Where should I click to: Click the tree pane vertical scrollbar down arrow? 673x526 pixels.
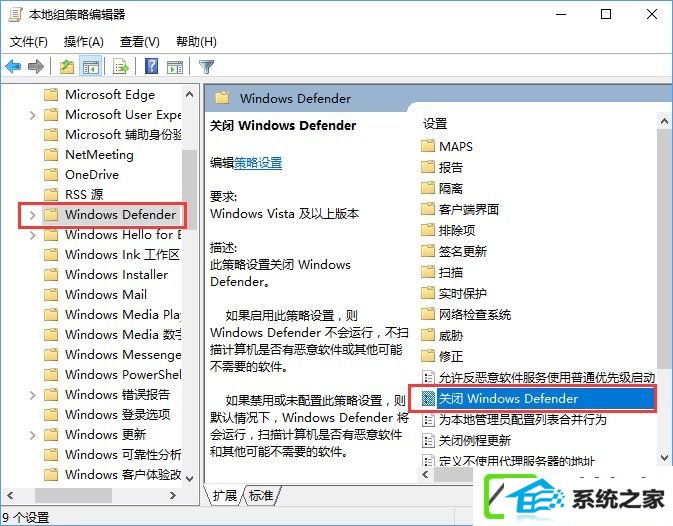click(190, 478)
